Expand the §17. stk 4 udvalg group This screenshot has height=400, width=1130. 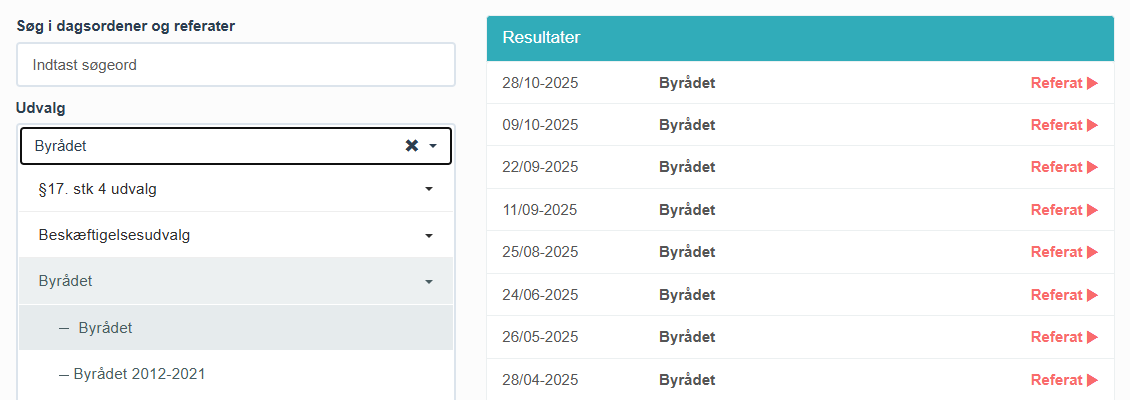click(428, 189)
